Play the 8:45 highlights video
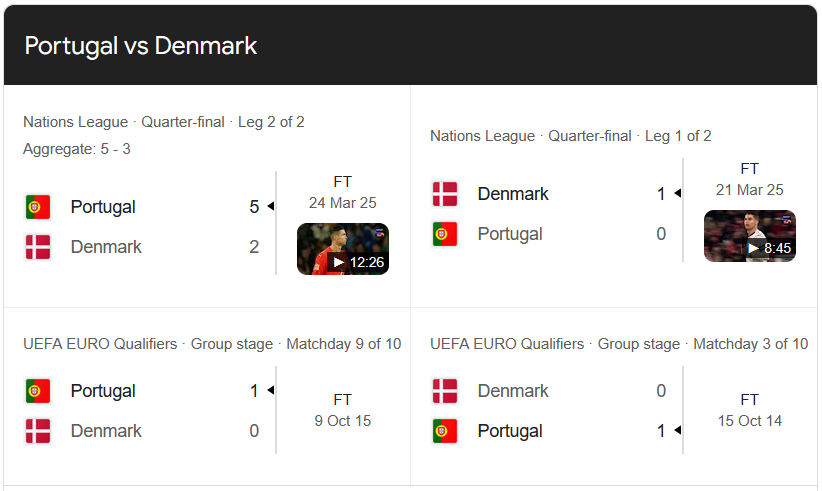 (750, 236)
